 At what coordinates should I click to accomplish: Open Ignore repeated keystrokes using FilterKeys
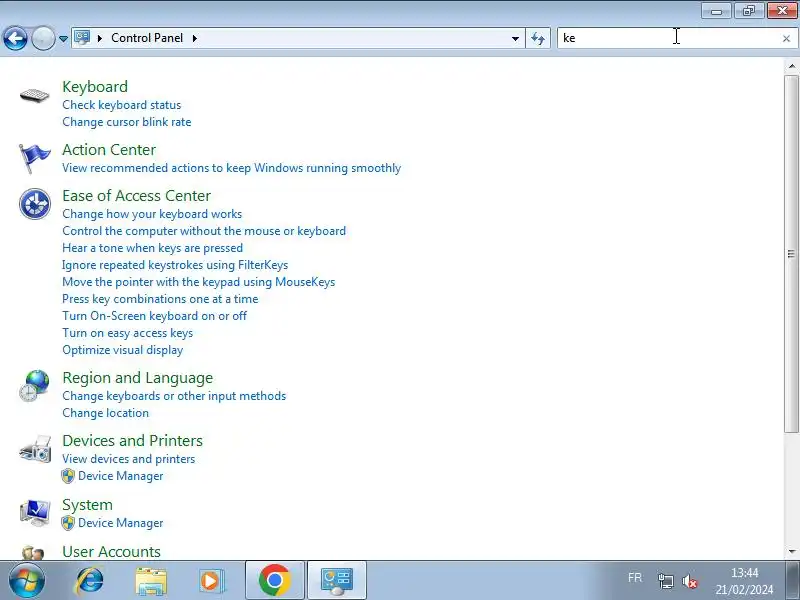(175, 265)
